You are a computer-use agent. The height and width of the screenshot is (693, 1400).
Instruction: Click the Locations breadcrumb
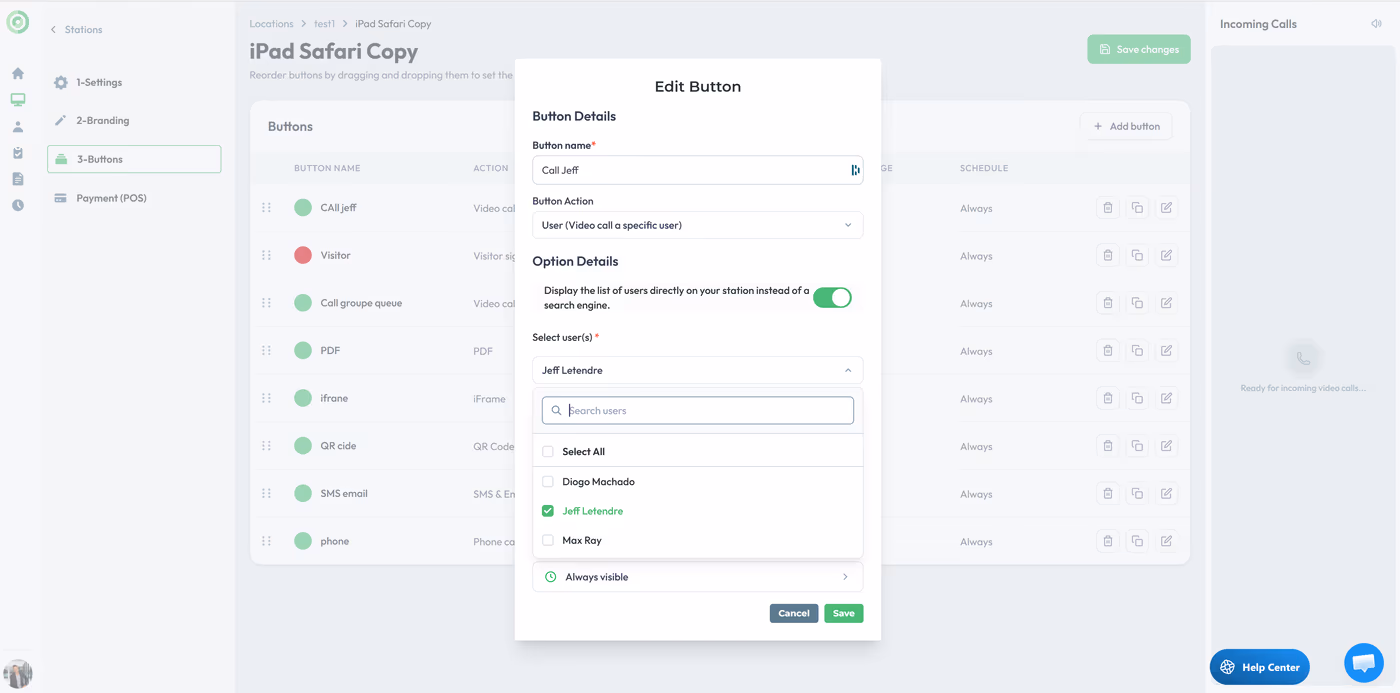[x=271, y=24]
